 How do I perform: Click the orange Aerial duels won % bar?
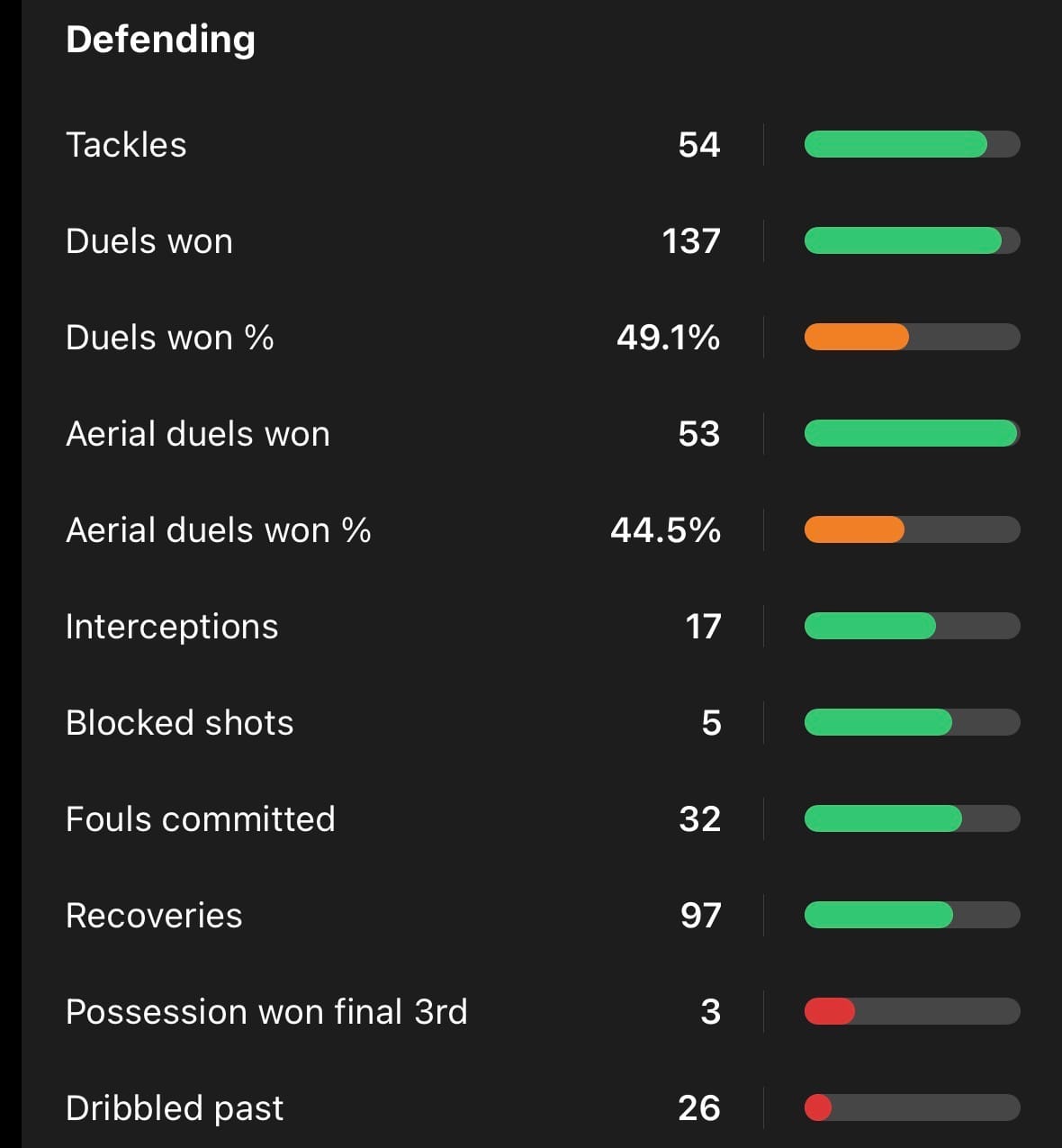[854, 529]
